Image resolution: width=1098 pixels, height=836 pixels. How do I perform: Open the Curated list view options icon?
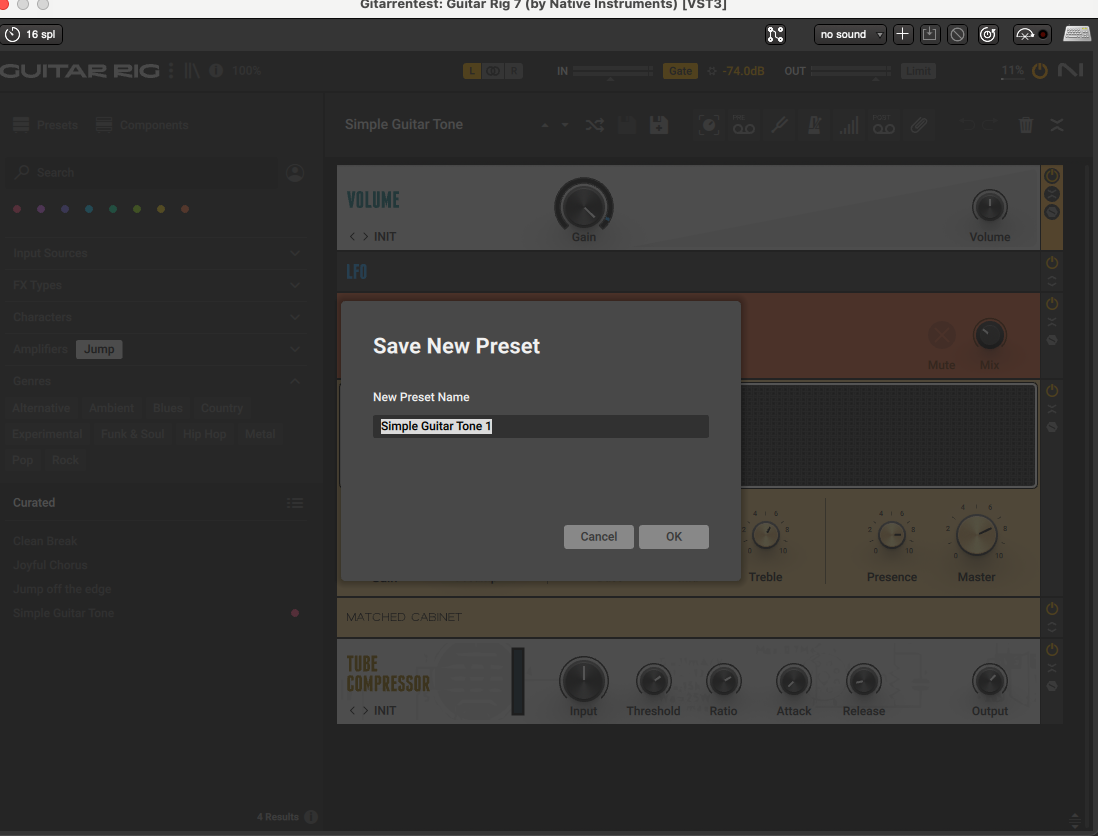[x=295, y=503]
